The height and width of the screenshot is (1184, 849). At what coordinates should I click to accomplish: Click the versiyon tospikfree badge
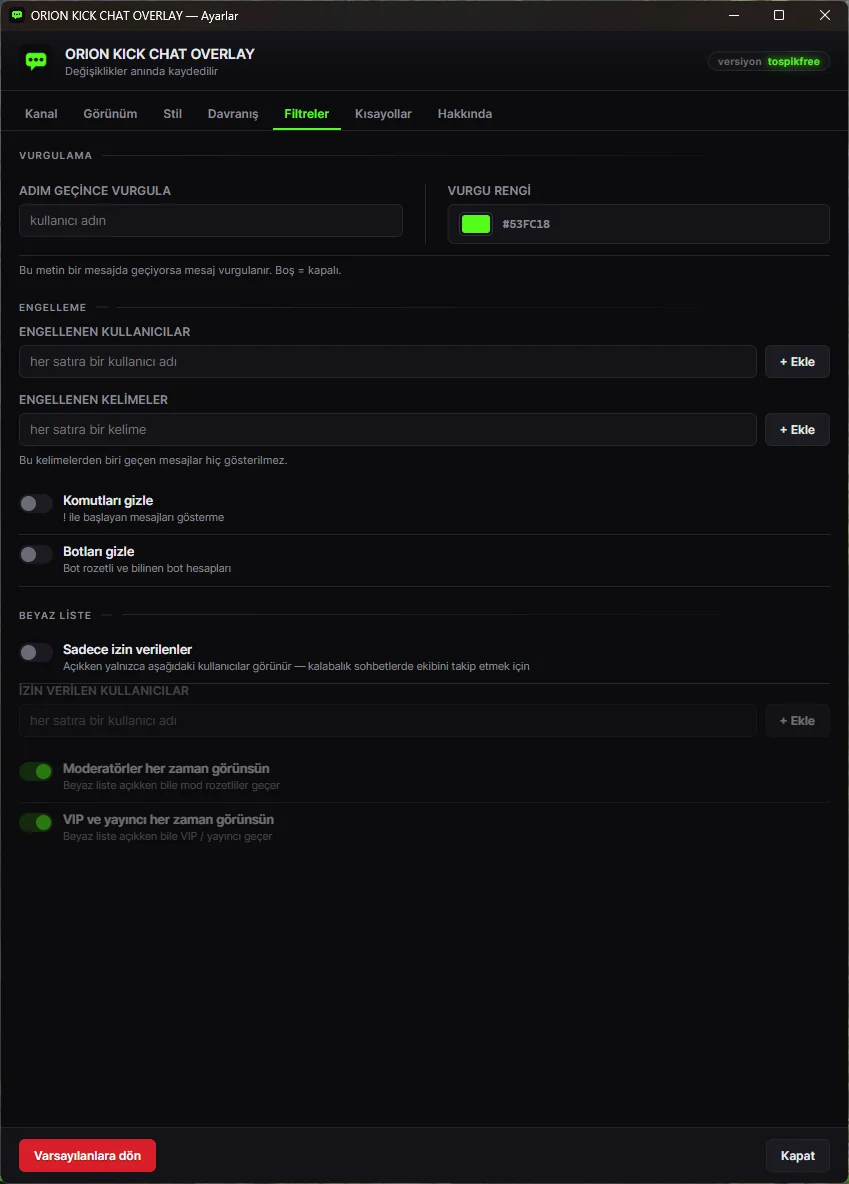pyautogui.click(x=768, y=61)
